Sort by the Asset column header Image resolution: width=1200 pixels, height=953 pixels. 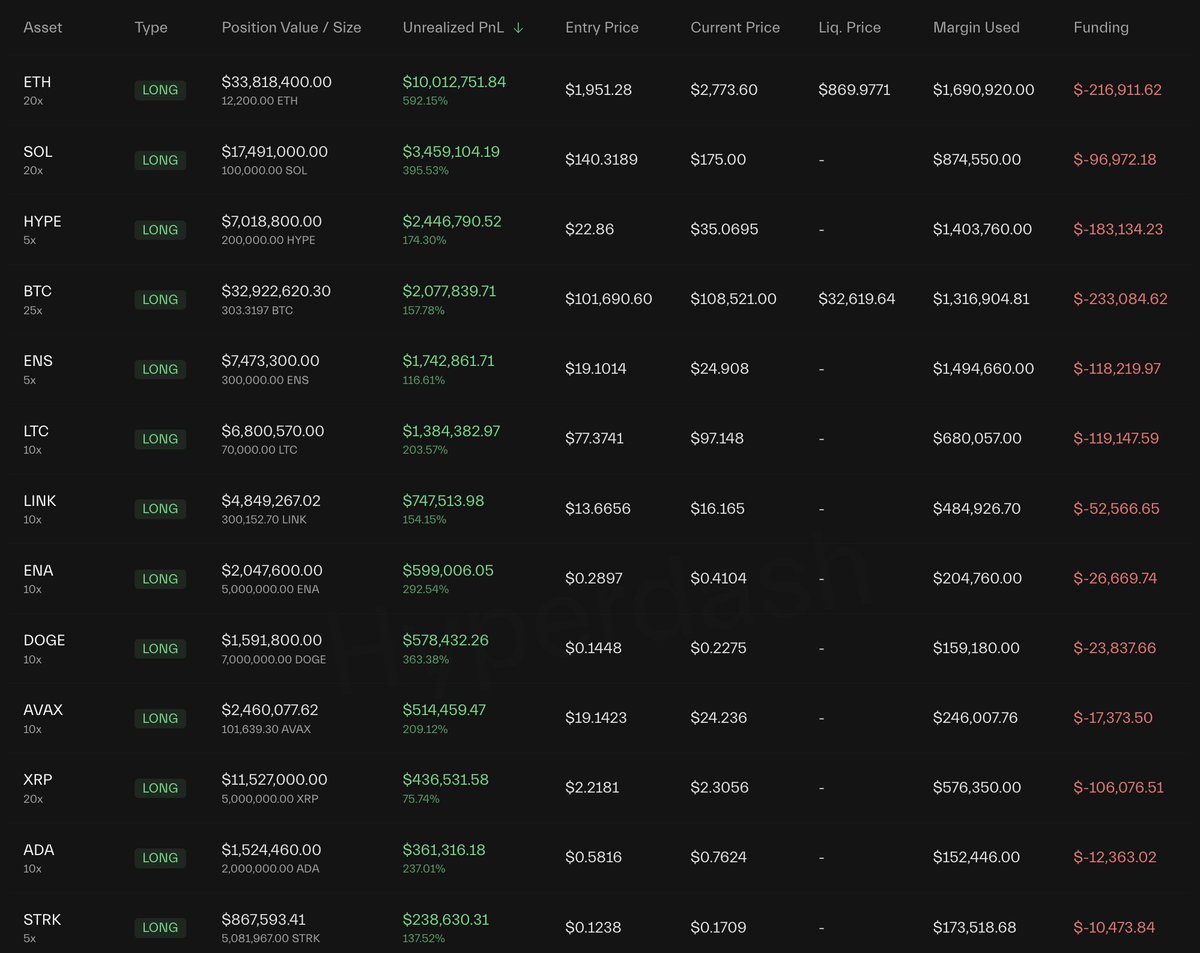pos(43,28)
